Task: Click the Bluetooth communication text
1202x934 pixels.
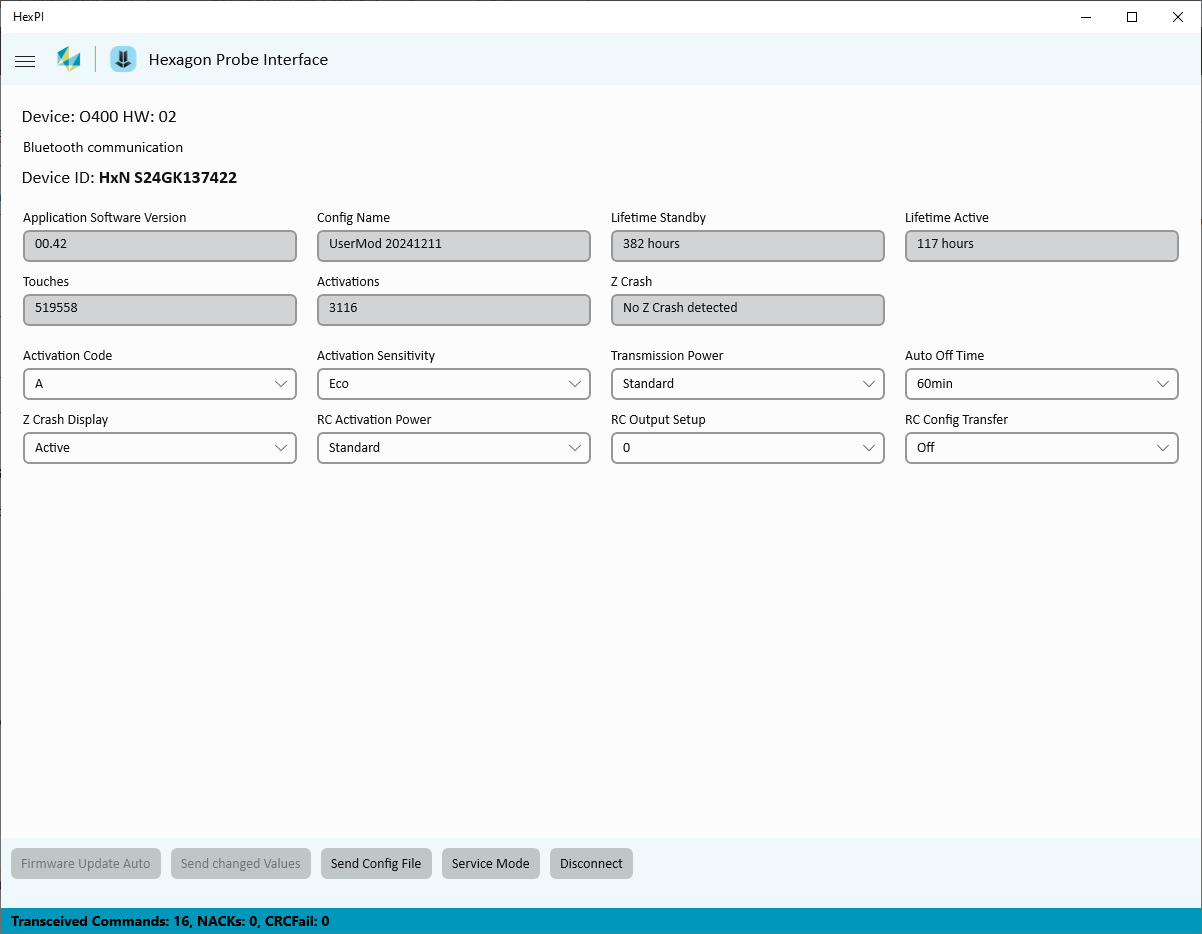Action: [103, 147]
